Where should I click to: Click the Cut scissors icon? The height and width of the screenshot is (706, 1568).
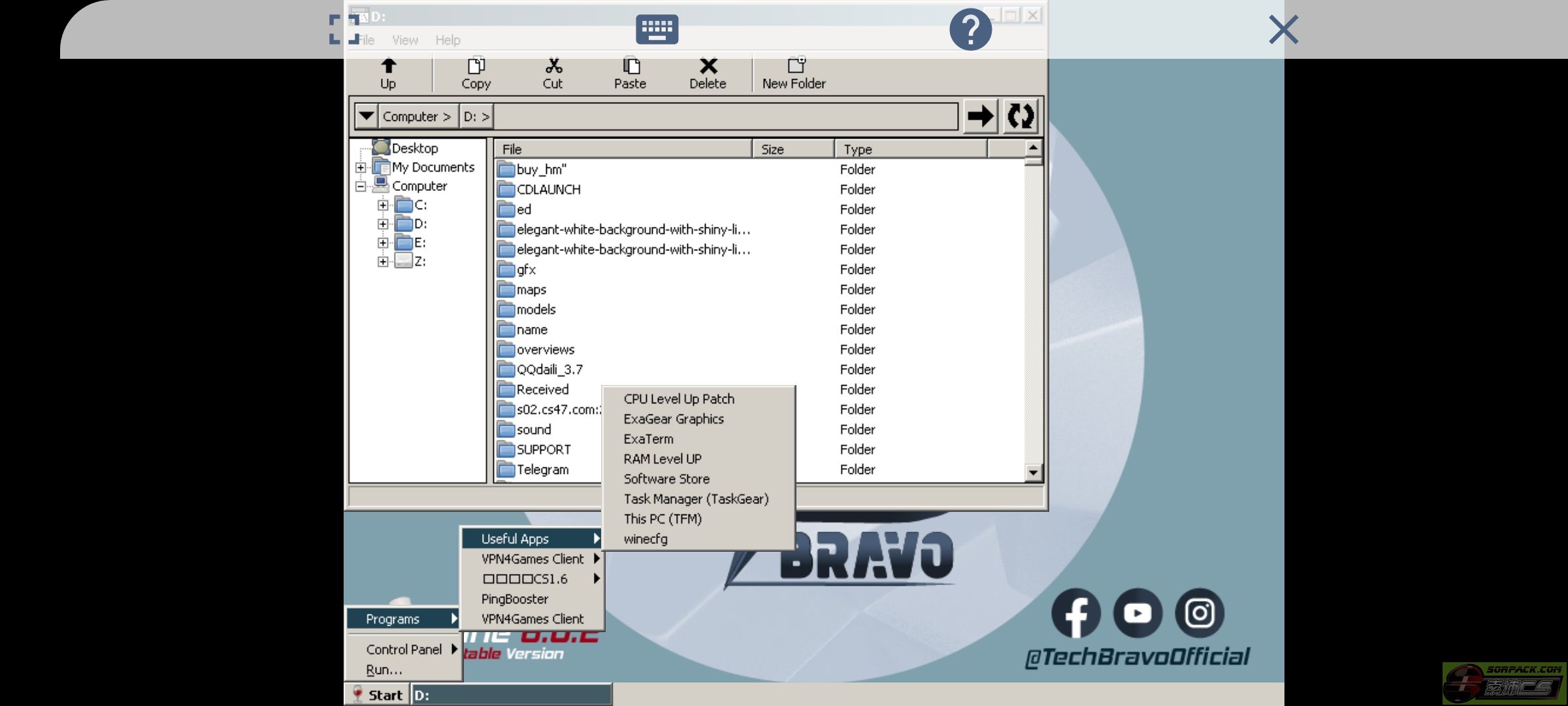tap(553, 67)
